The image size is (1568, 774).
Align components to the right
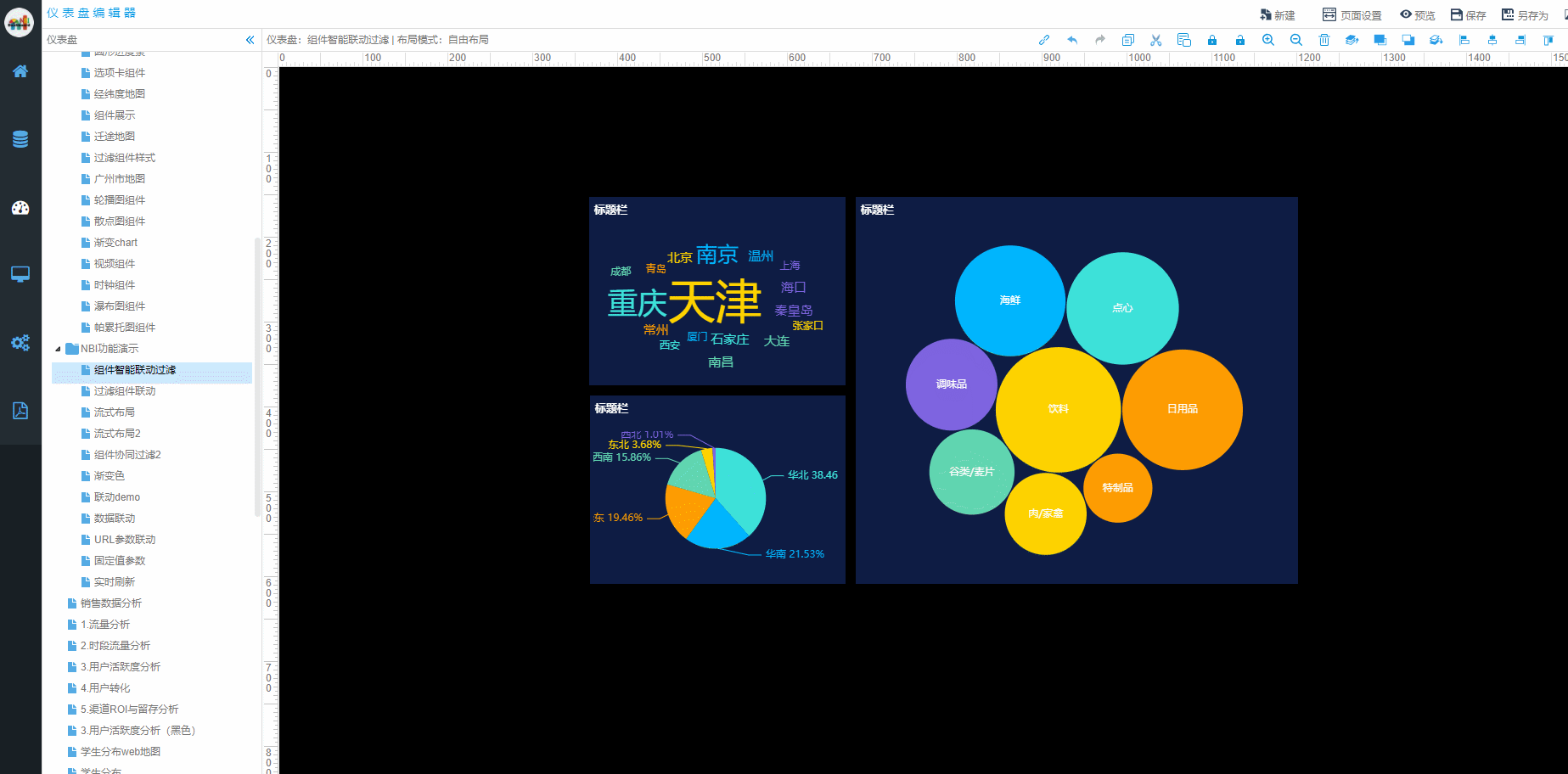[1520, 40]
